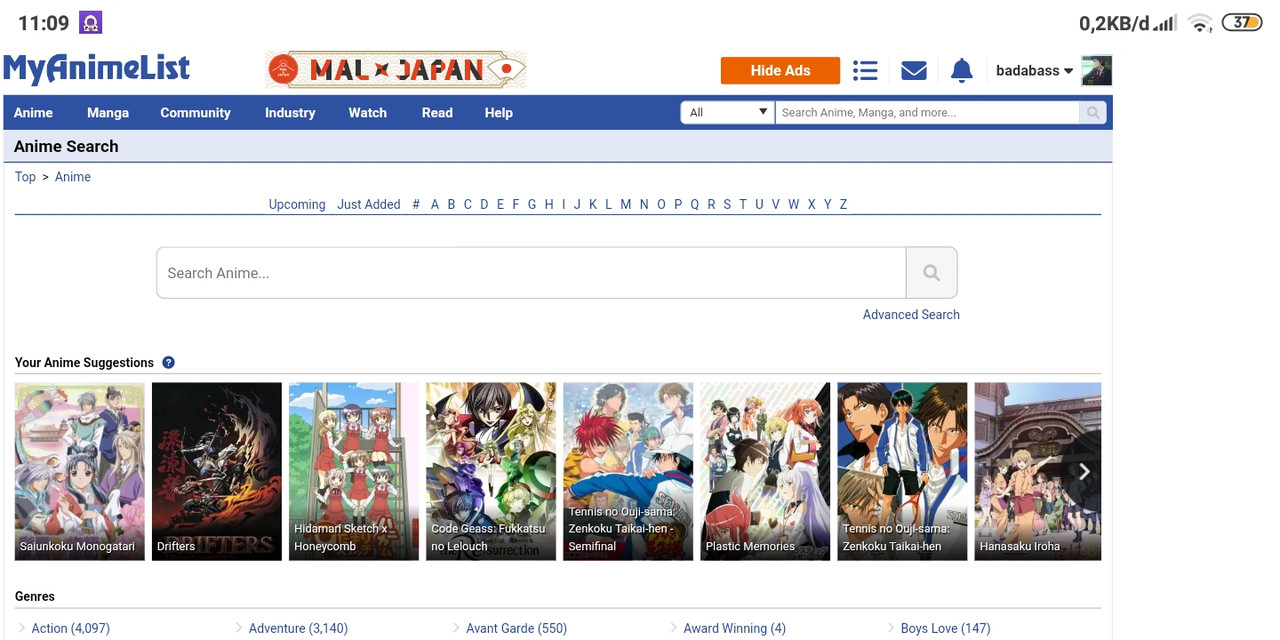Open the Community menu

point(195,112)
